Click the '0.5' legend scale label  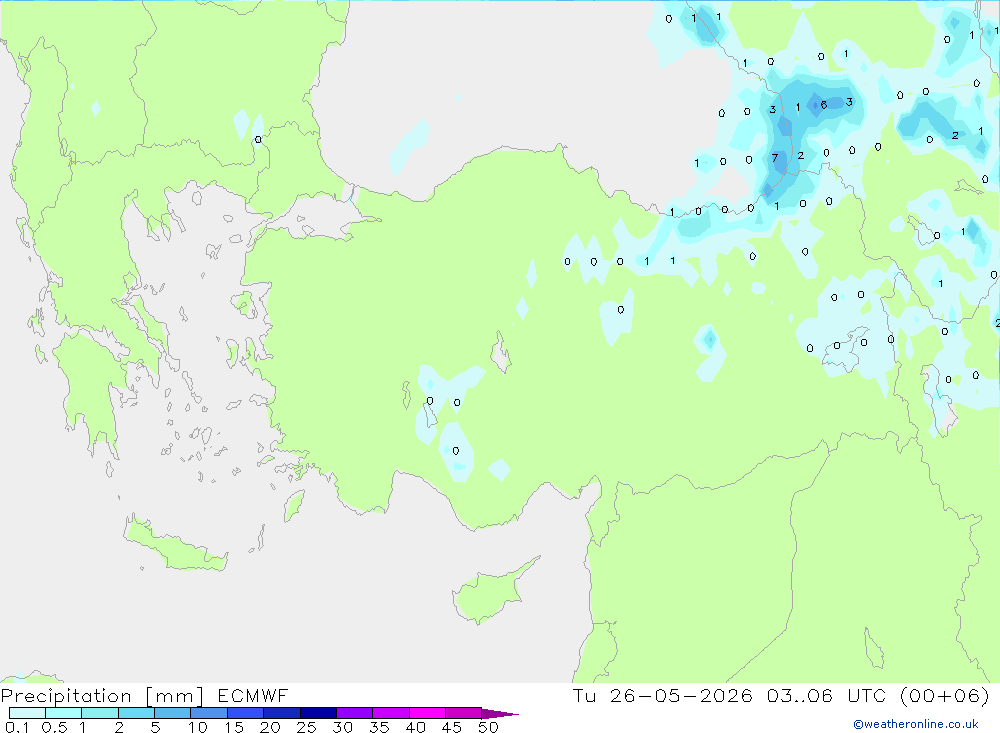(54, 727)
